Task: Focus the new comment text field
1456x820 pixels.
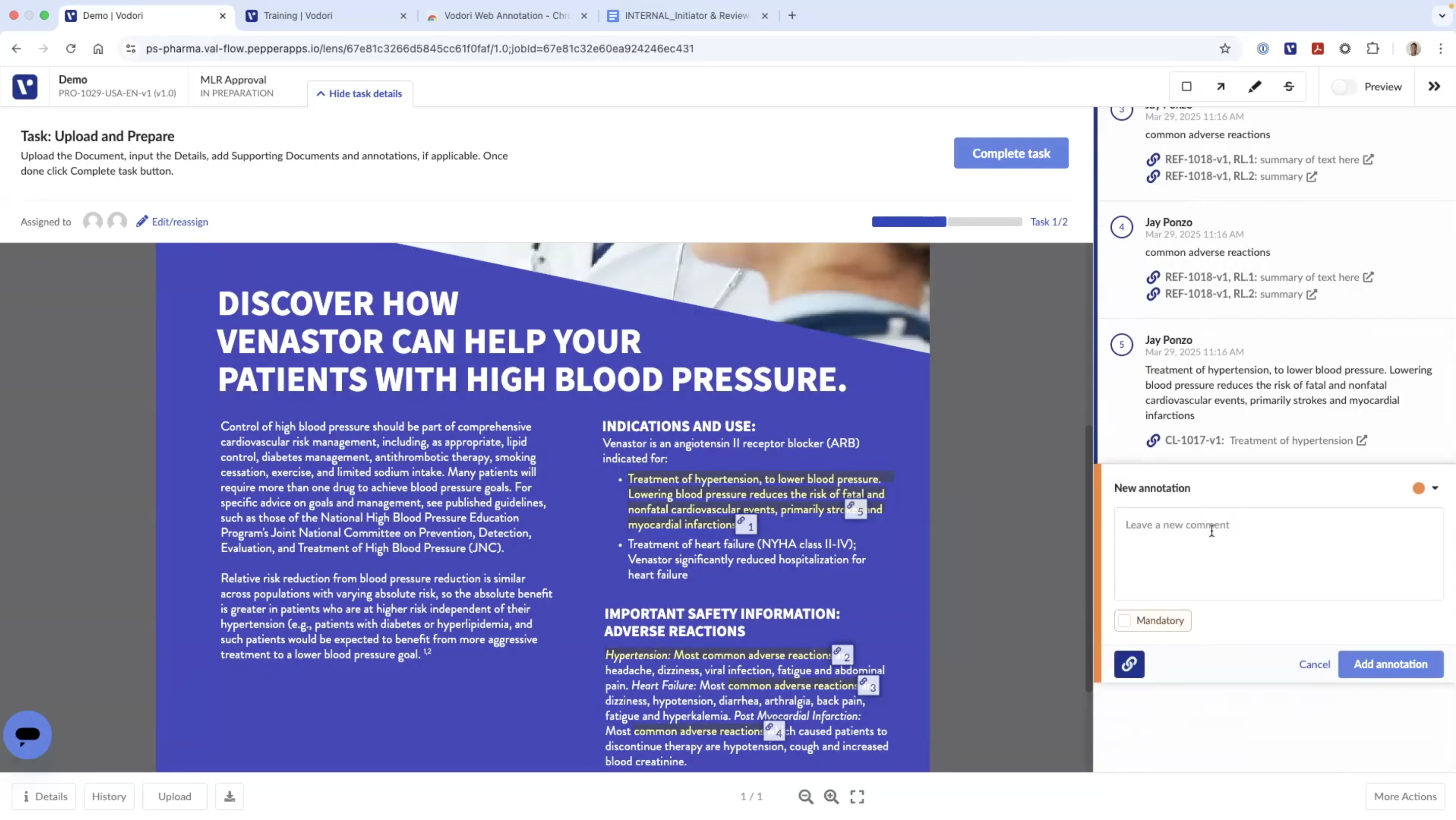Action: coord(1278,553)
